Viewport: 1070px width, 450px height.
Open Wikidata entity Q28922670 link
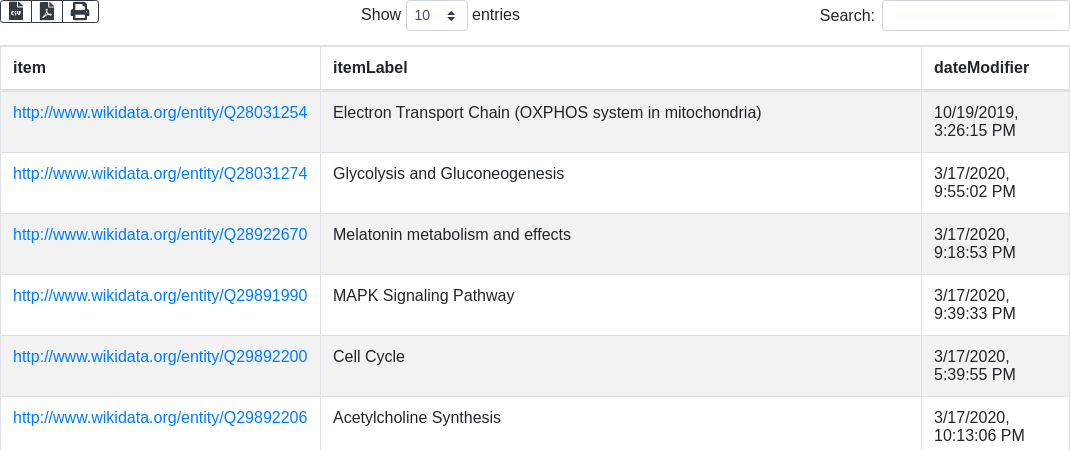click(160, 235)
